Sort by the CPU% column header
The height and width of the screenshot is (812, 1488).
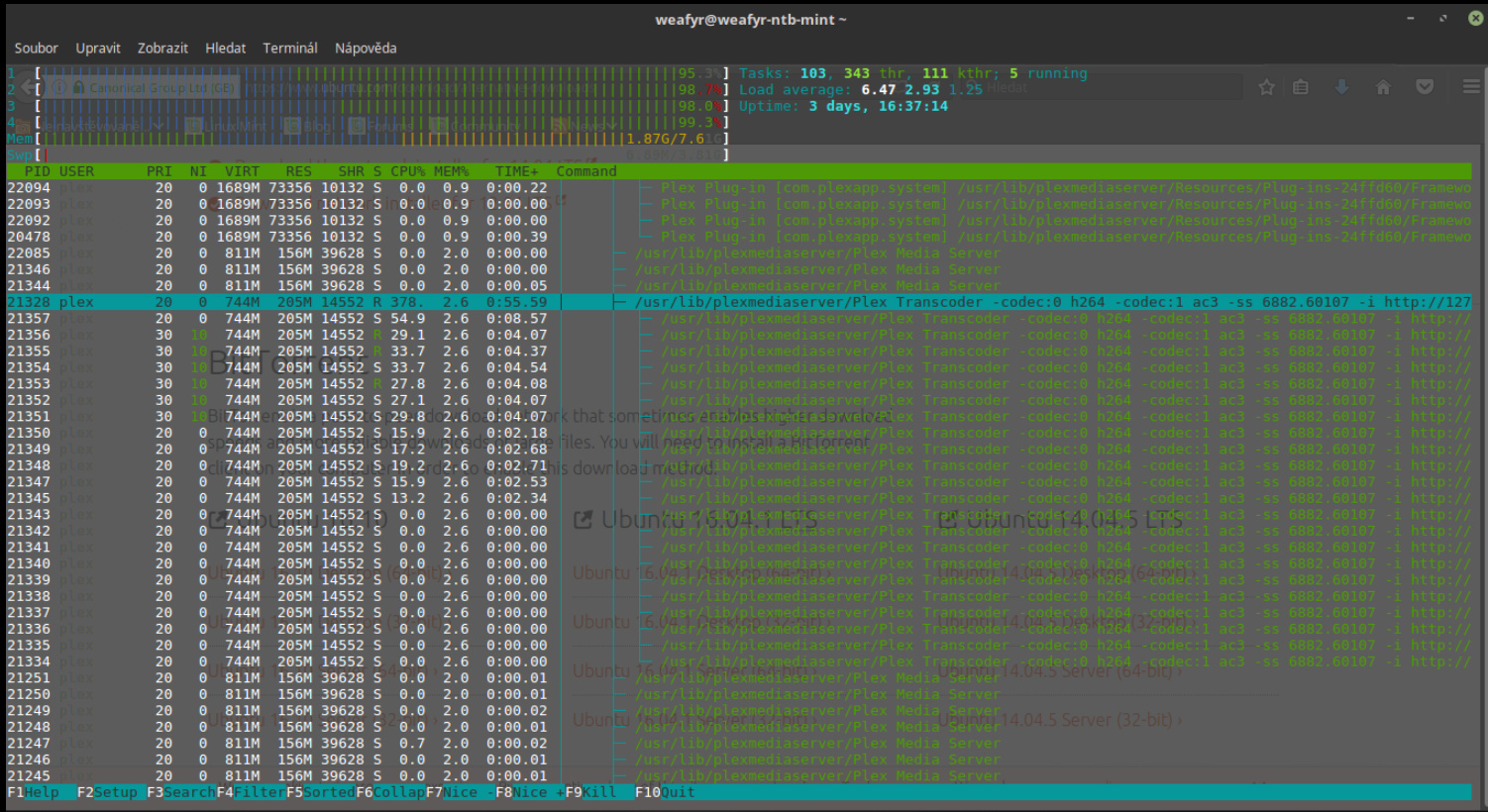point(407,171)
